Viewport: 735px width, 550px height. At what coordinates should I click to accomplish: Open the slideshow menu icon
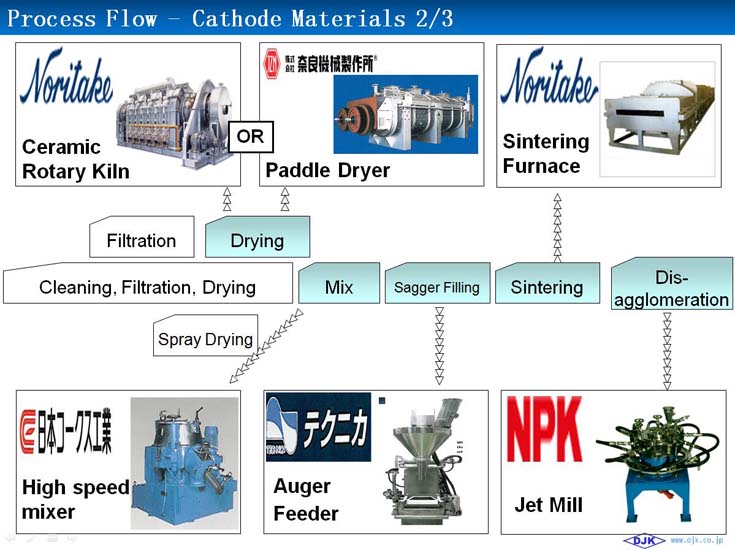pos(51,539)
